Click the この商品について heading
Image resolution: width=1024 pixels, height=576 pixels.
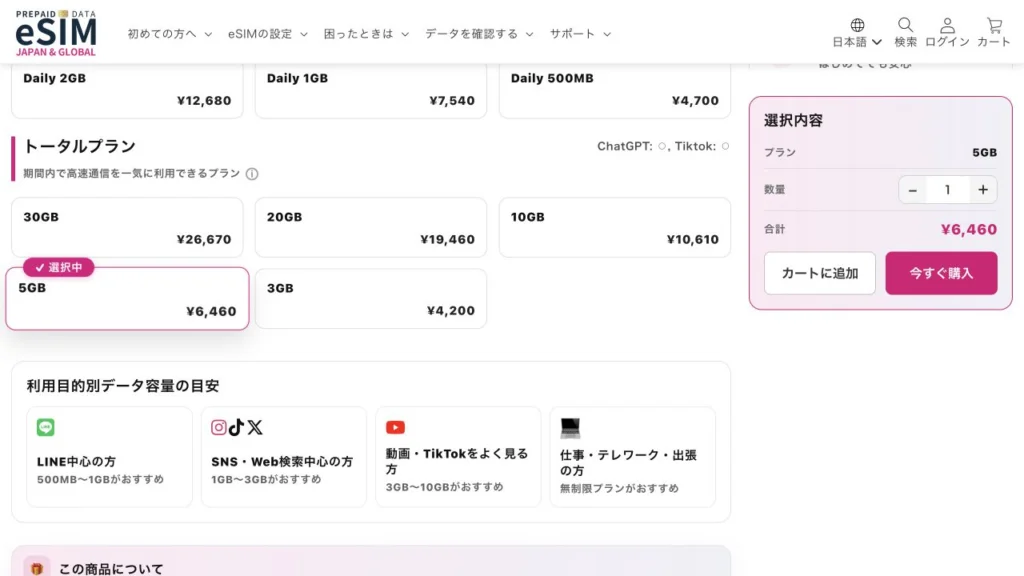[111, 569]
